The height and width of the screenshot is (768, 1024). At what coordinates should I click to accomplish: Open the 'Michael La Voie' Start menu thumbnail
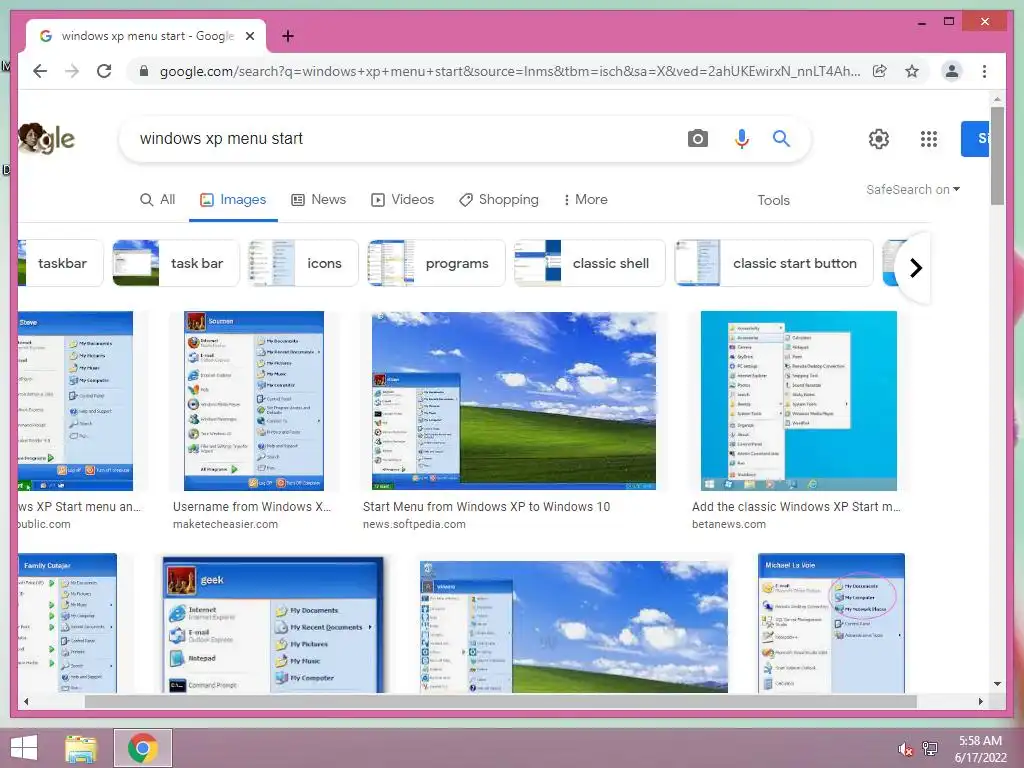coord(831,623)
